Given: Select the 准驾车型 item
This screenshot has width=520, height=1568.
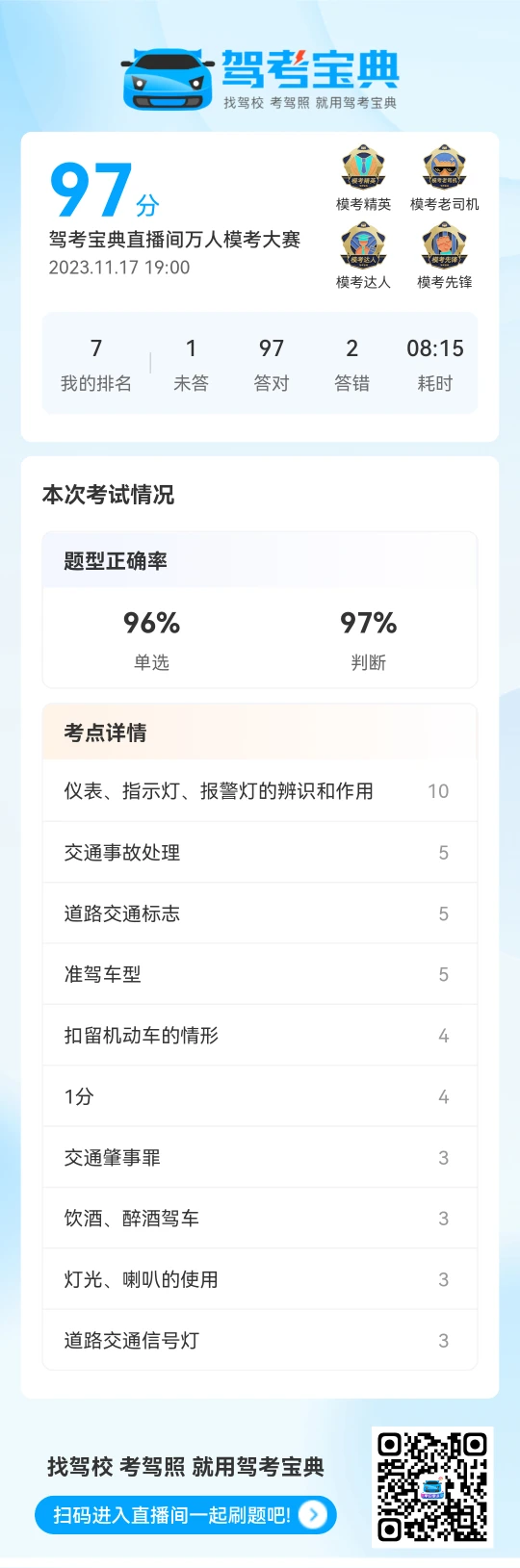Looking at the screenshot, I should [x=260, y=974].
